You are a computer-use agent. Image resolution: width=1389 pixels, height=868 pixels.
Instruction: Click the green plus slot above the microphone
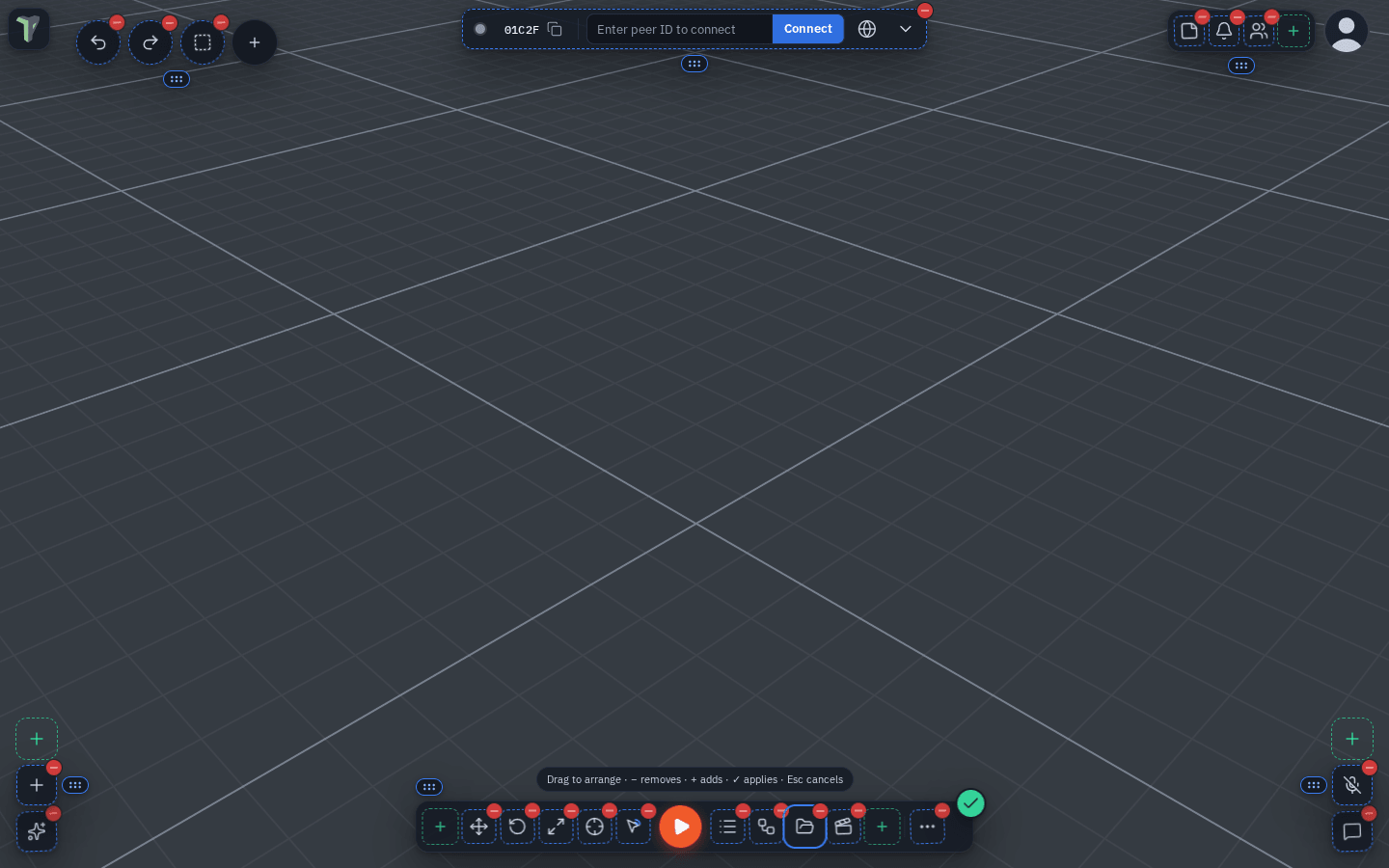tap(1352, 739)
